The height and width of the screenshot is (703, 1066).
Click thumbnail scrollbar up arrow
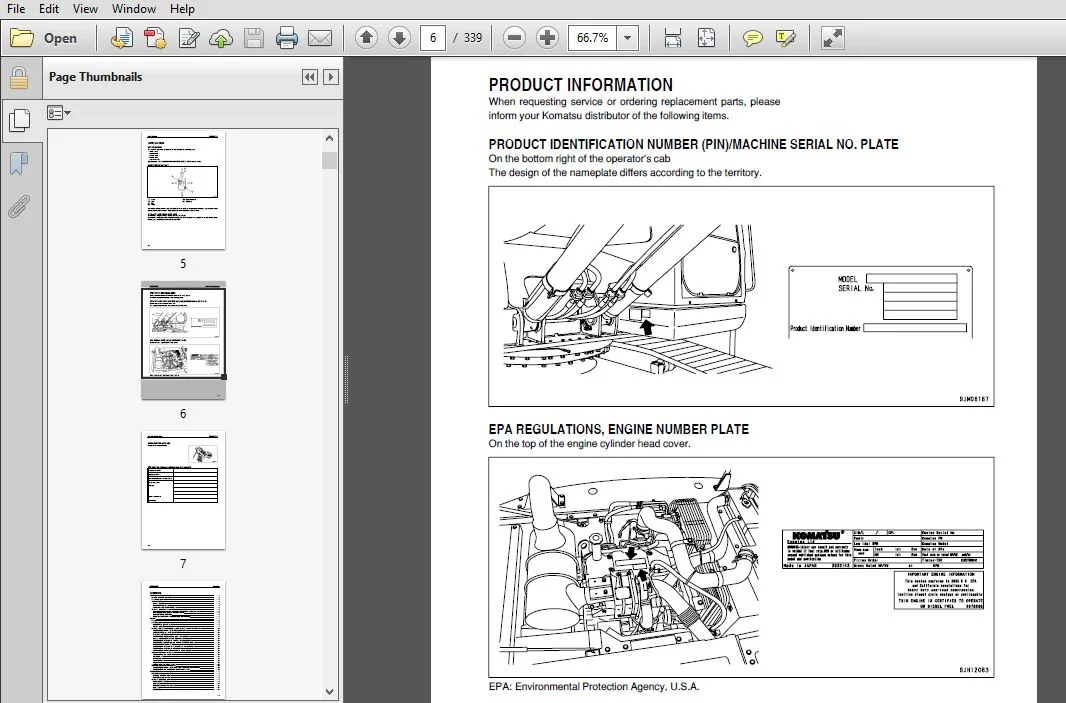coord(329,138)
